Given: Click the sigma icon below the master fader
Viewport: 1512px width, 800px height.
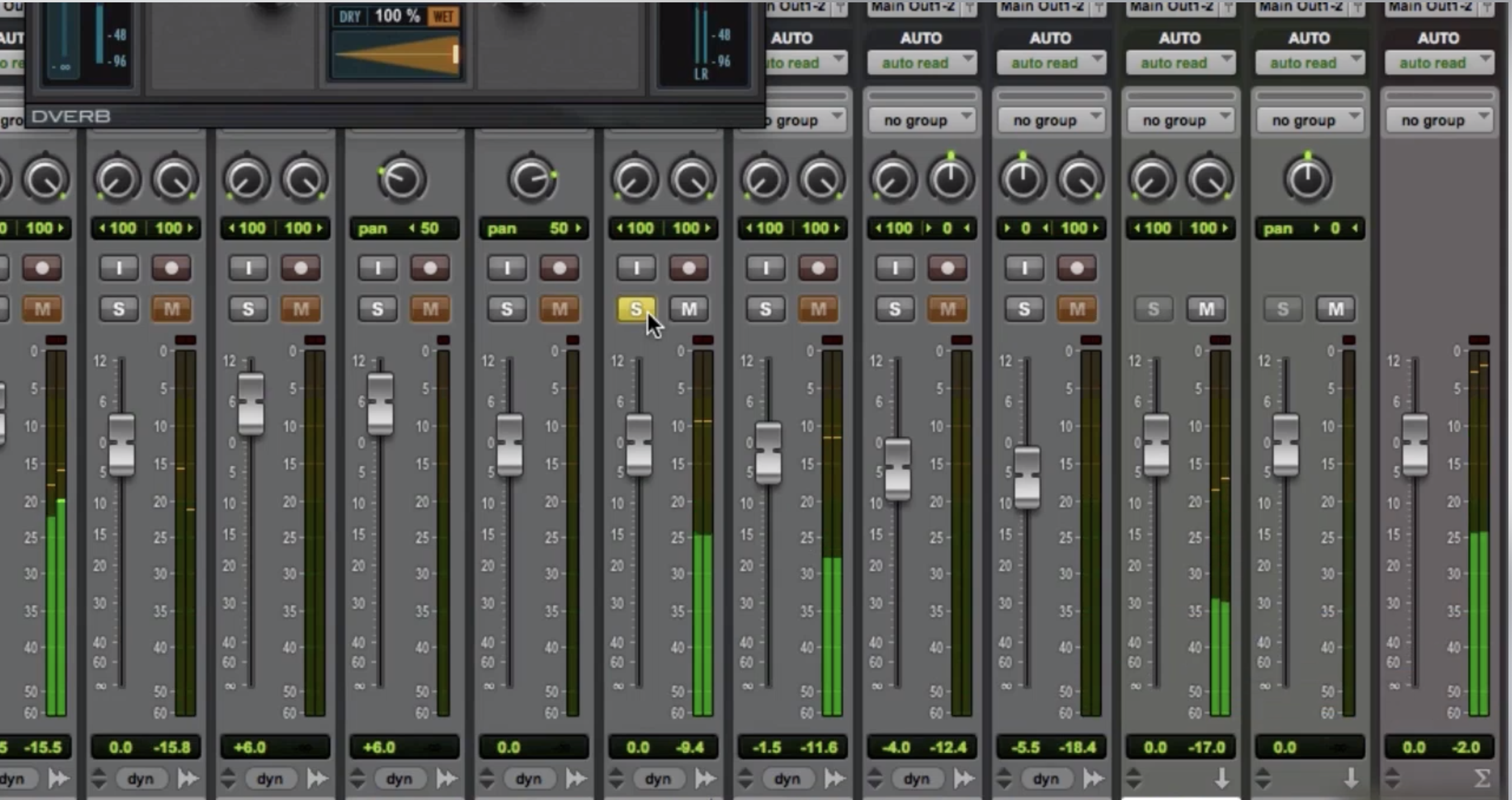Looking at the screenshot, I should point(1482,779).
